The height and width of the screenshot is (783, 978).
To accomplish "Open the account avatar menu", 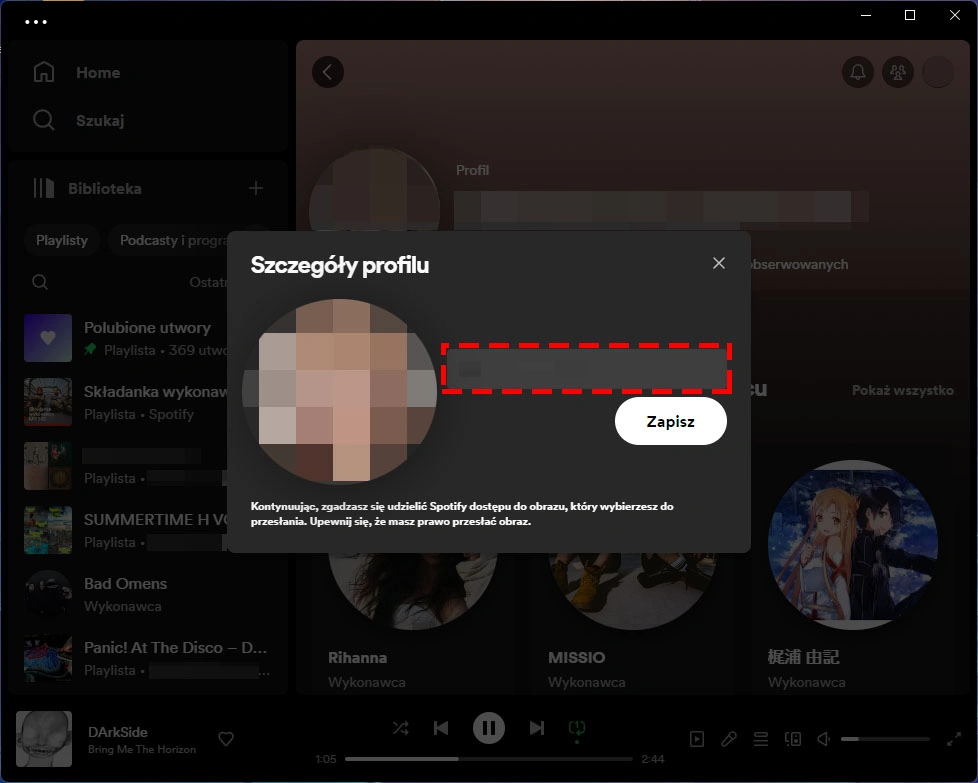I will point(937,72).
